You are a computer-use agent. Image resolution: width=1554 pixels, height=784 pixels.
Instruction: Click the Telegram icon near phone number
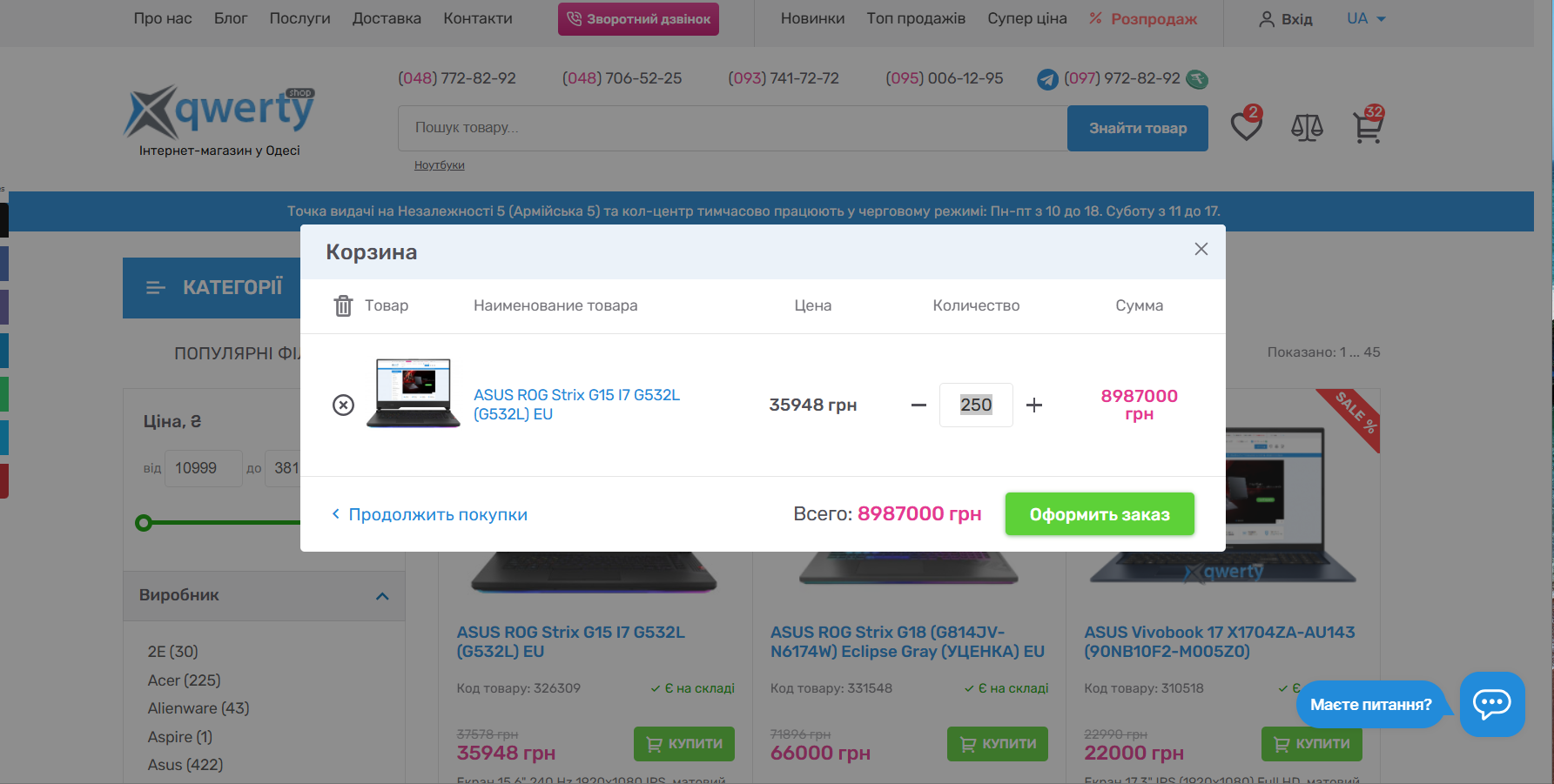coord(1047,79)
